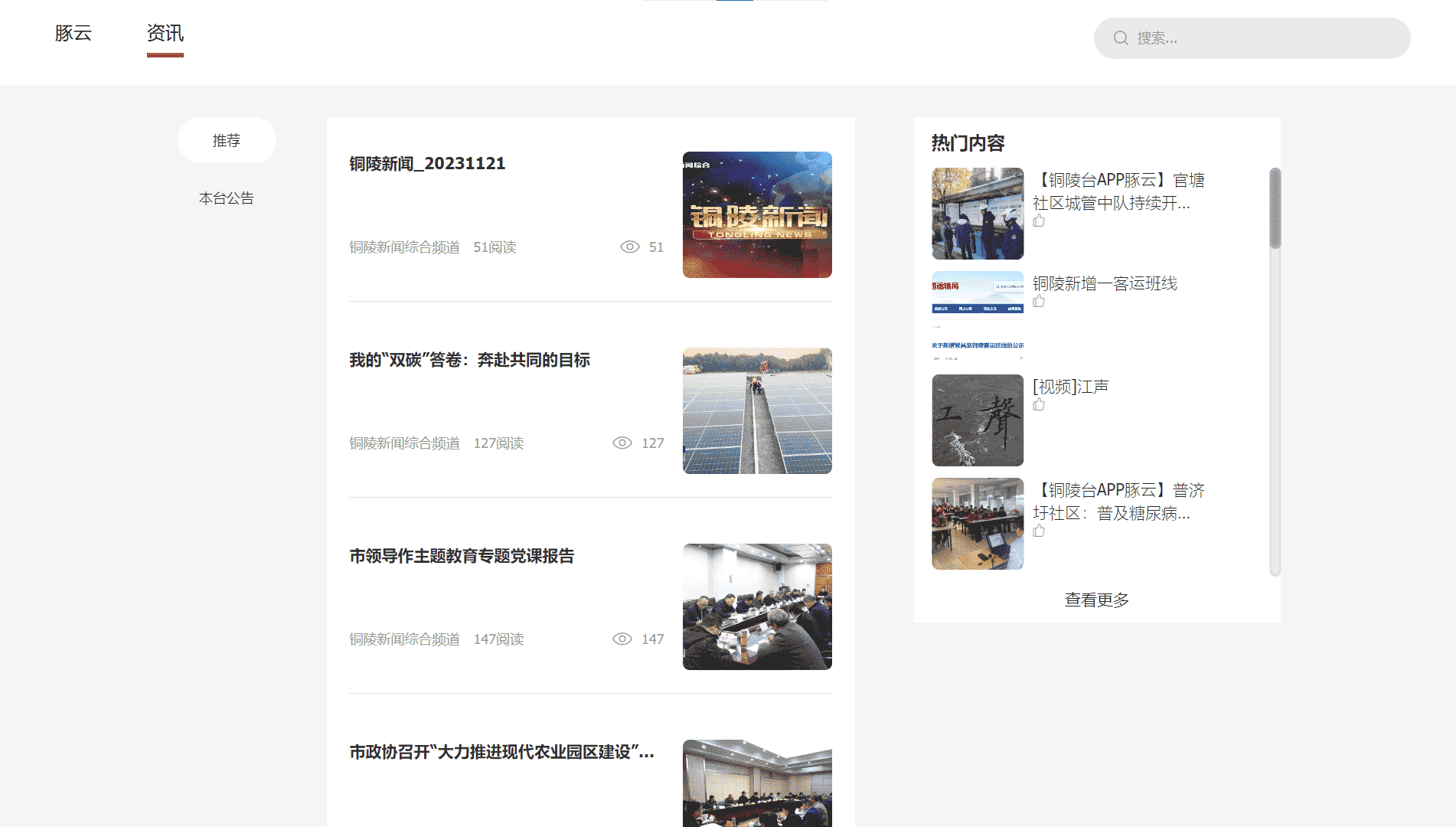Select the 本台公告 category
Viewport: 1456px width, 827px height.
[227, 198]
